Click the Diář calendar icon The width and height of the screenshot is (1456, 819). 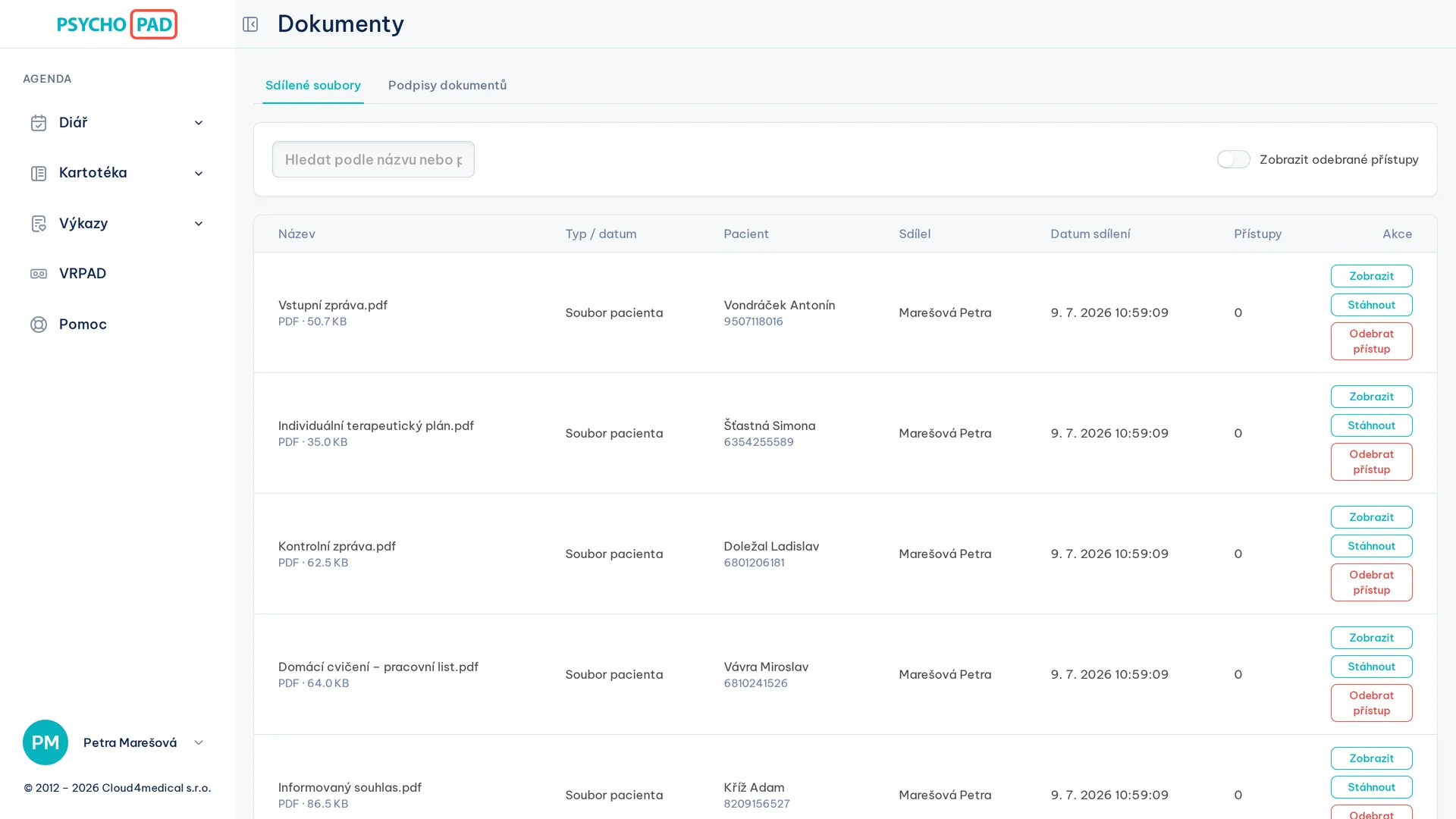[x=39, y=123]
